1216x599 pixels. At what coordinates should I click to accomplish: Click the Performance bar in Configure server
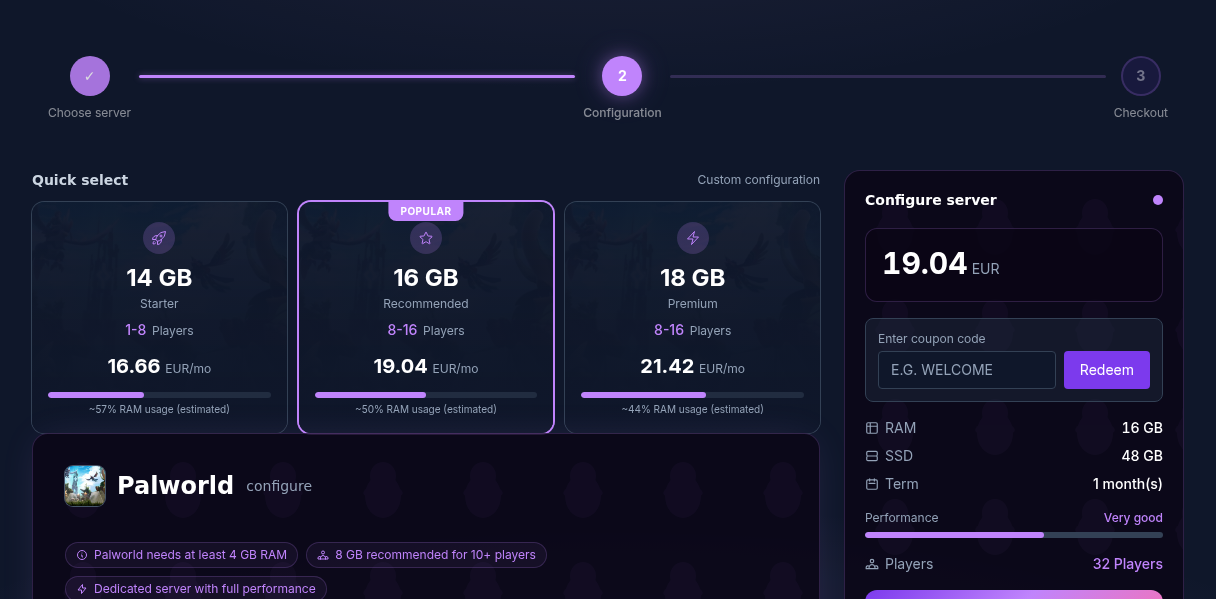[x=1014, y=535]
